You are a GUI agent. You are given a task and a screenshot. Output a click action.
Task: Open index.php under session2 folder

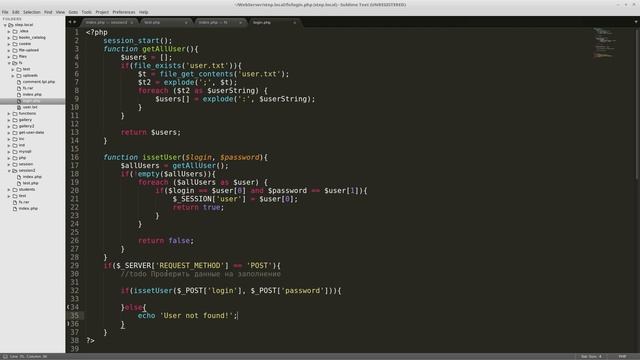point(32,177)
